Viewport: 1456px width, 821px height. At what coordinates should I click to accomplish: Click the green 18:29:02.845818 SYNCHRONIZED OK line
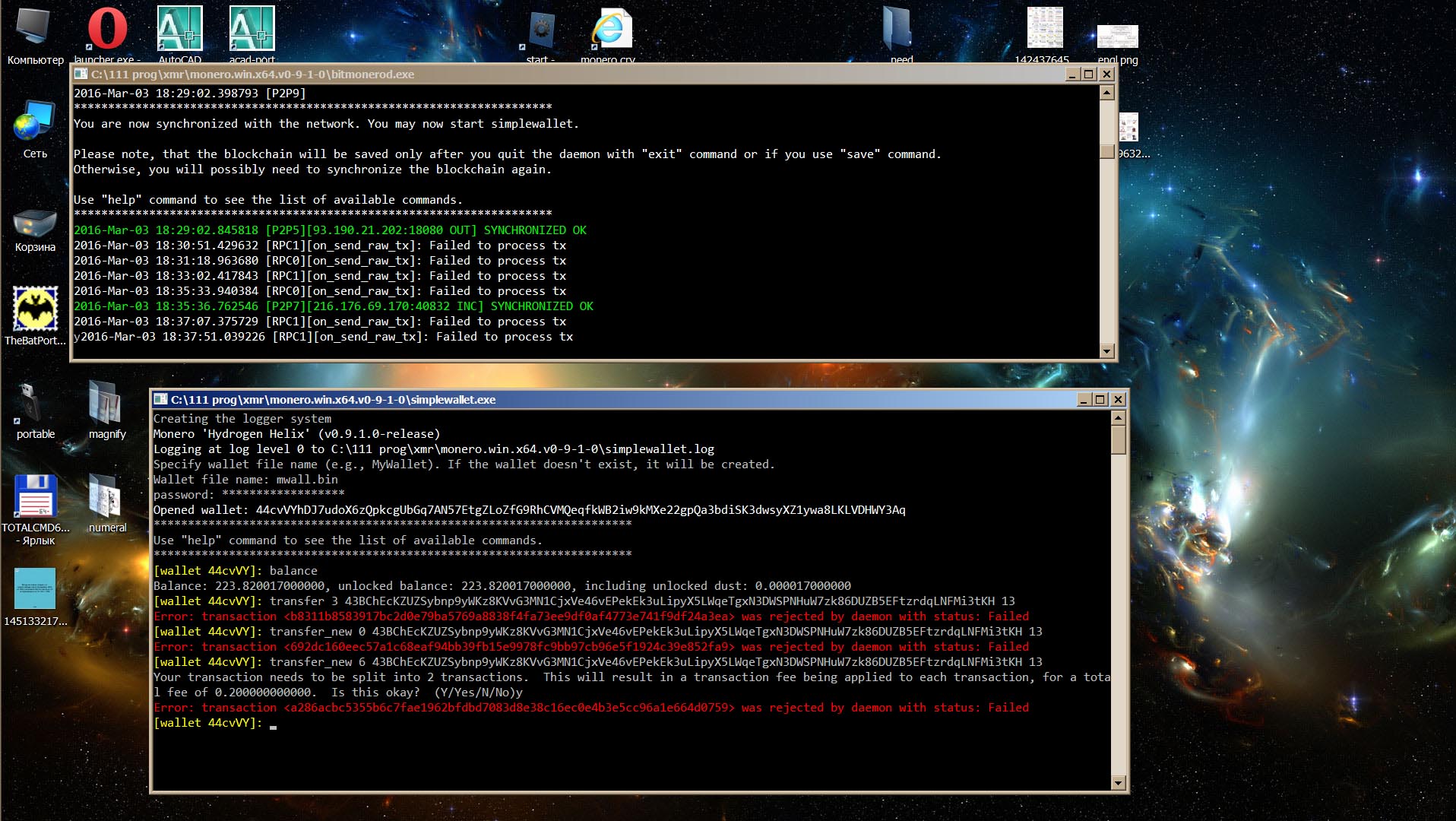pos(330,230)
